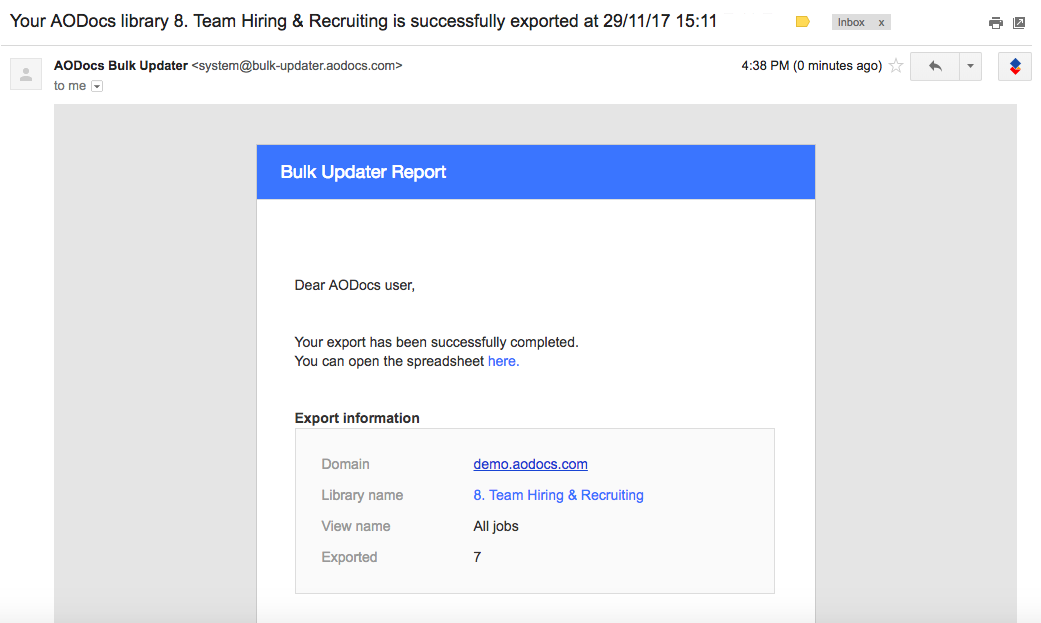Click the sender address system@bulk-updater.aodocs.com
Image resolution: width=1041 pixels, height=623 pixels.
point(297,66)
